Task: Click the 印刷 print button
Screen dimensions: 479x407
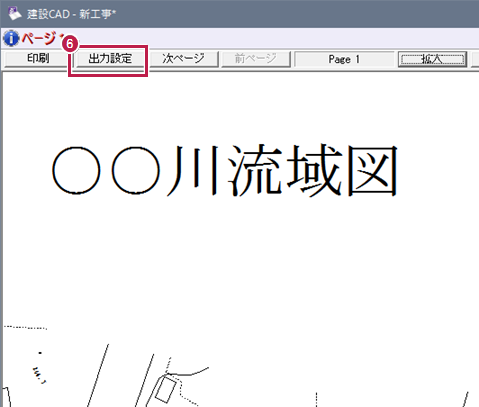Action: 37,59
